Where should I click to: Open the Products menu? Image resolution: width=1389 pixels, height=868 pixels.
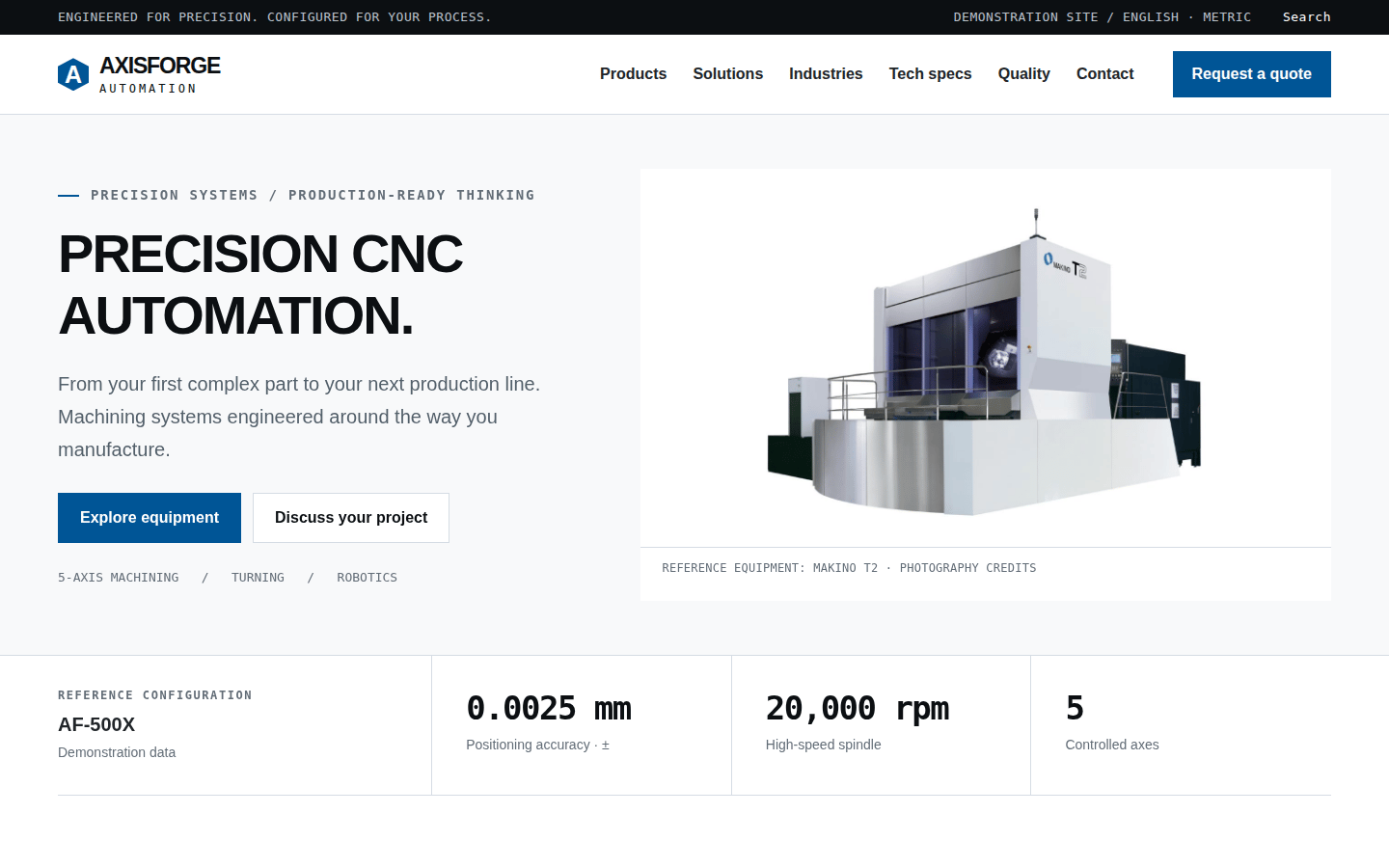click(x=633, y=74)
